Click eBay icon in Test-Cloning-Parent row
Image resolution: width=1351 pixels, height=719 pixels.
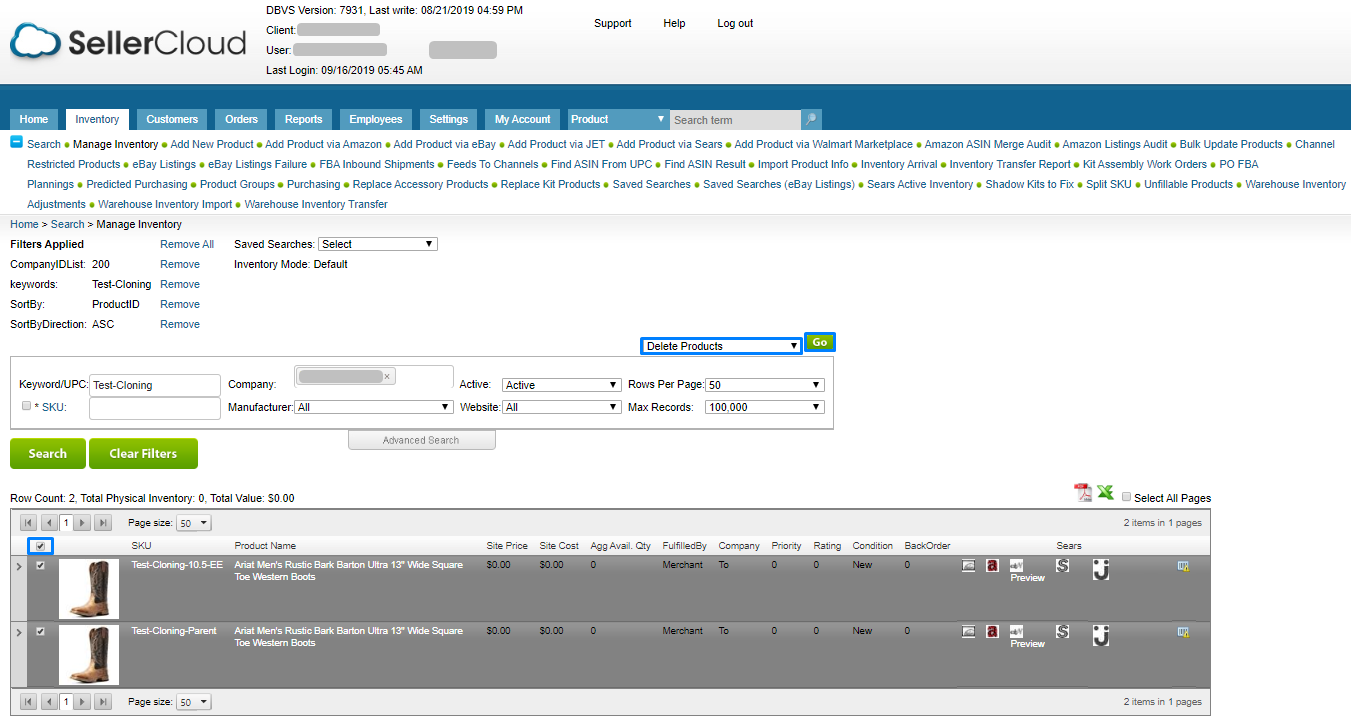coord(1016,631)
